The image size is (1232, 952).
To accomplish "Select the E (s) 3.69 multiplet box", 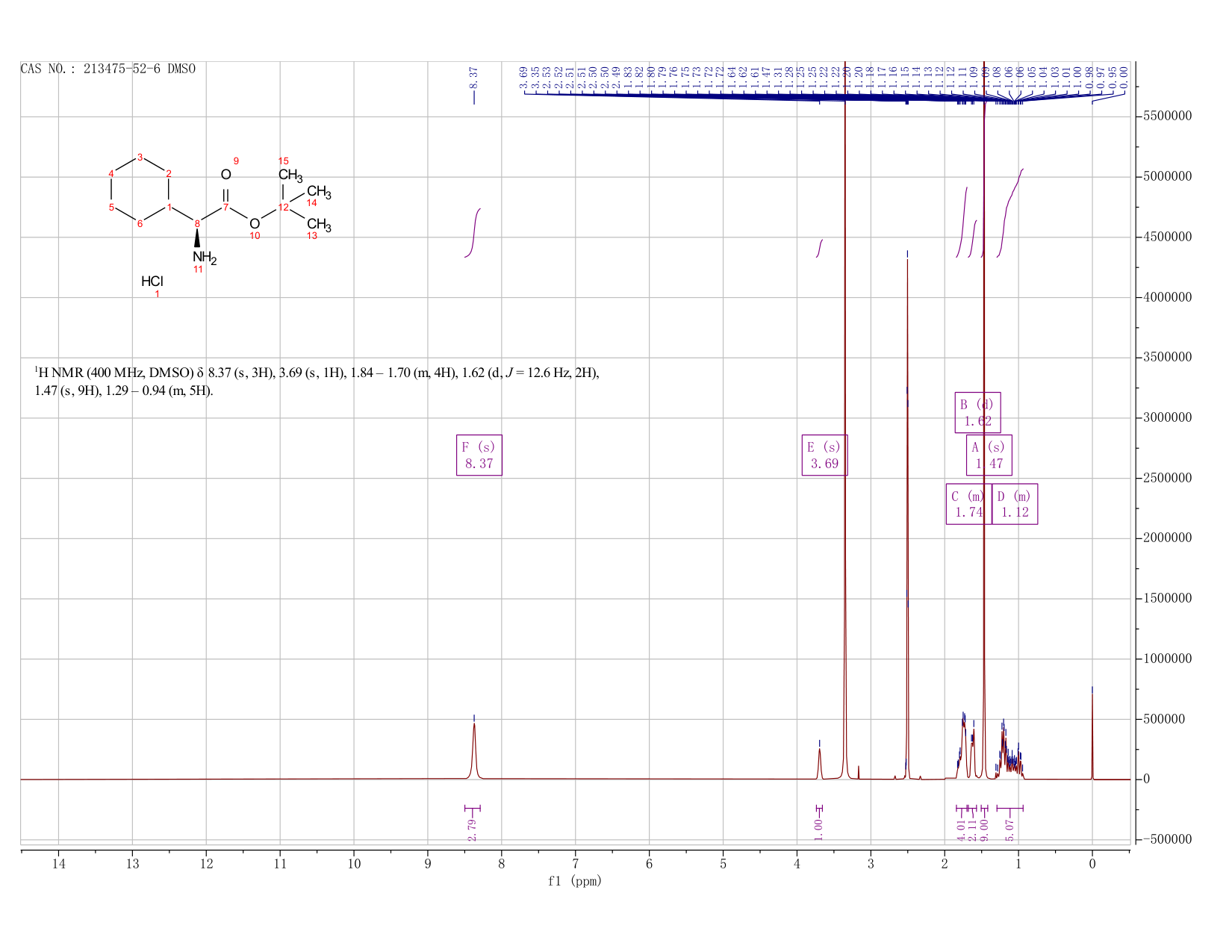I will pyautogui.click(x=825, y=455).
